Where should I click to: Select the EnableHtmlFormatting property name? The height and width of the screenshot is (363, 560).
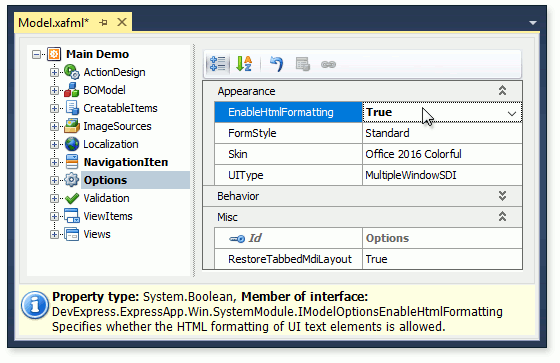tap(289, 112)
